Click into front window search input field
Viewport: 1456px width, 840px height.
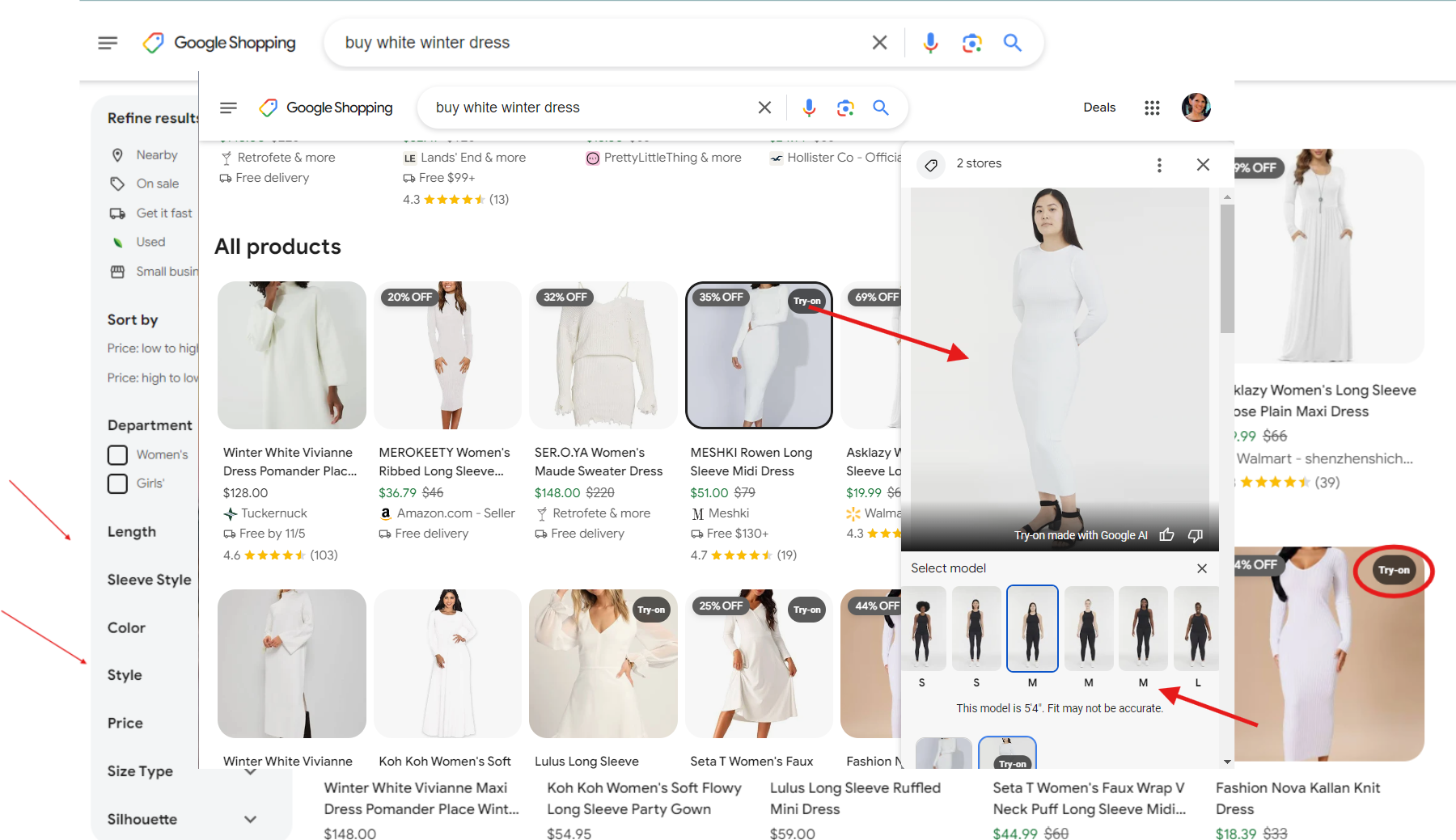(x=590, y=108)
